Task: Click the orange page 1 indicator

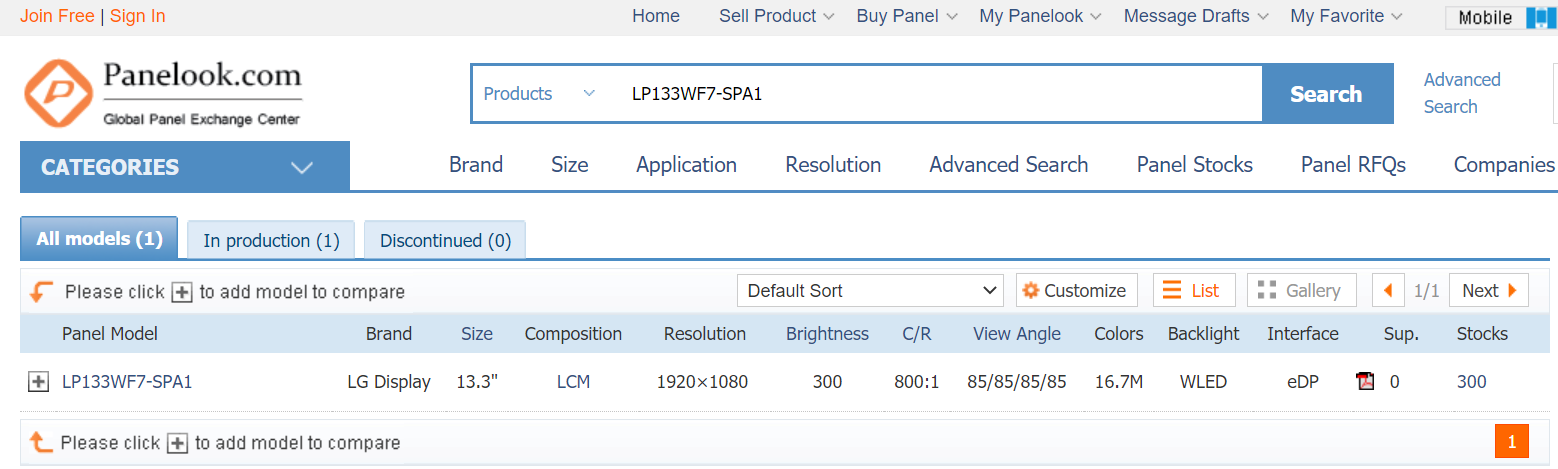Action: tap(1512, 442)
